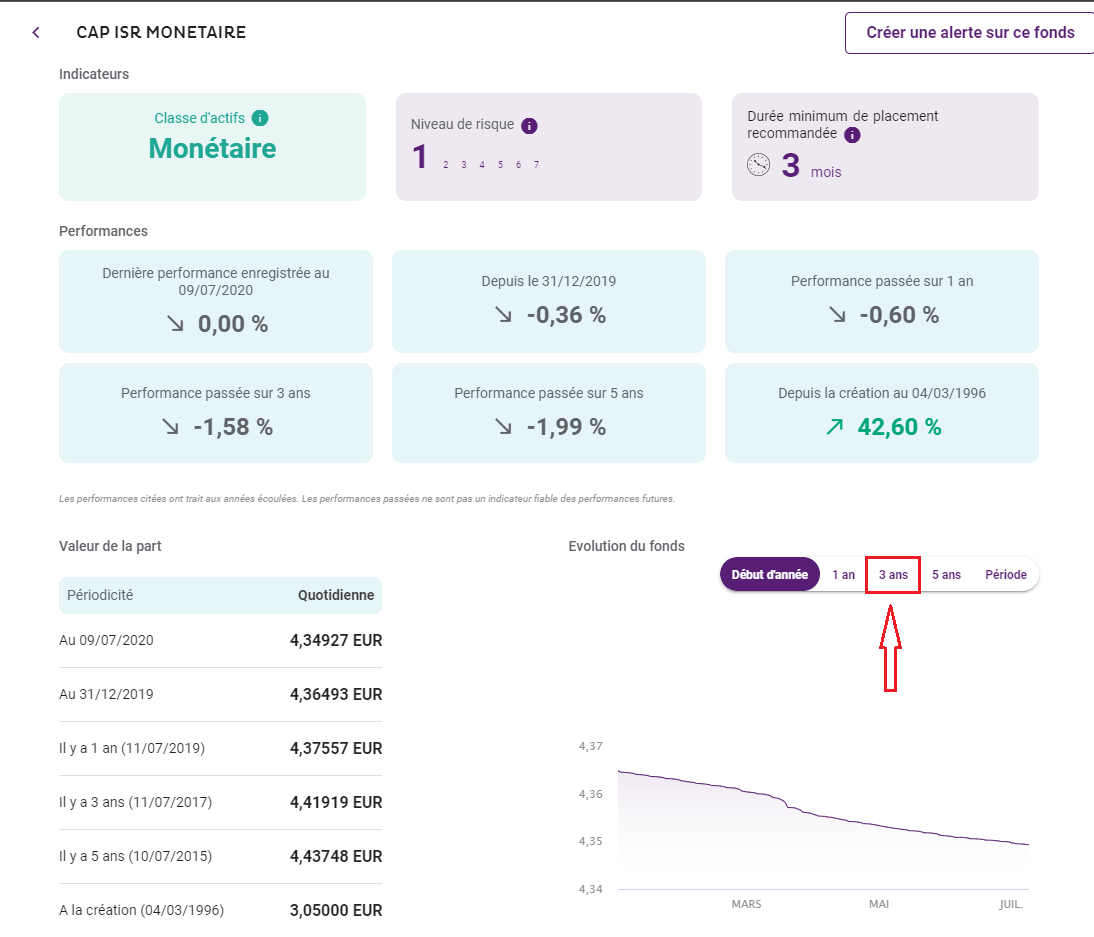This screenshot has width=1094, height=937.
Task: Show the 3 ans fund evolution
Action: (x=893, y=575)
